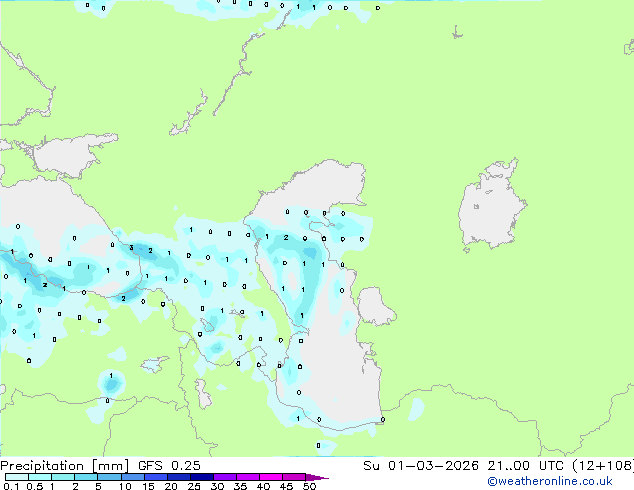Screen dimensions: 634x490
Task: Select the 35–40 mm legend swatch
Action: pos(248,477)
